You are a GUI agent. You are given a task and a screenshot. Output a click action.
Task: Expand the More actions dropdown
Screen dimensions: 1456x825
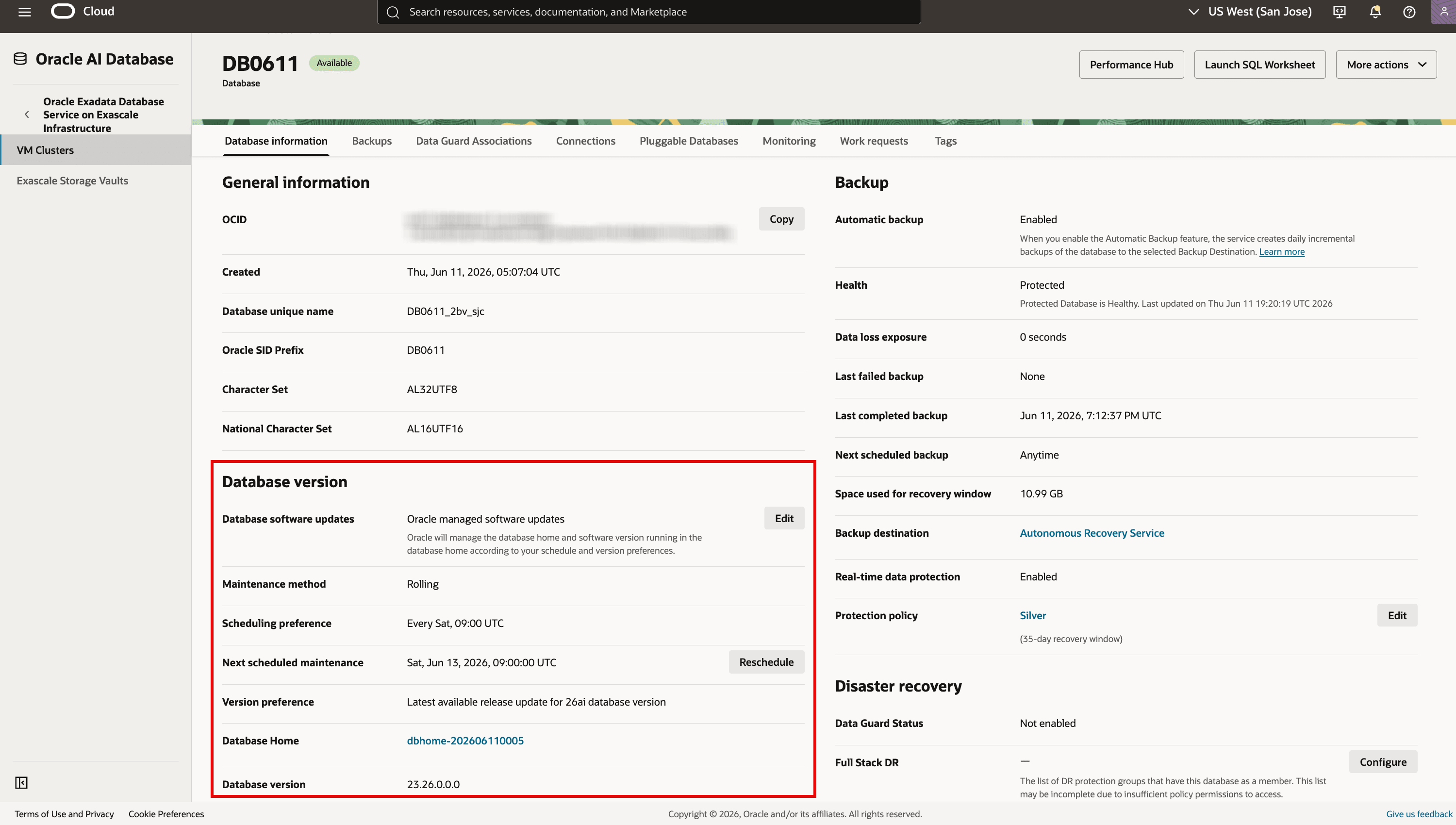click(1386, 65)
